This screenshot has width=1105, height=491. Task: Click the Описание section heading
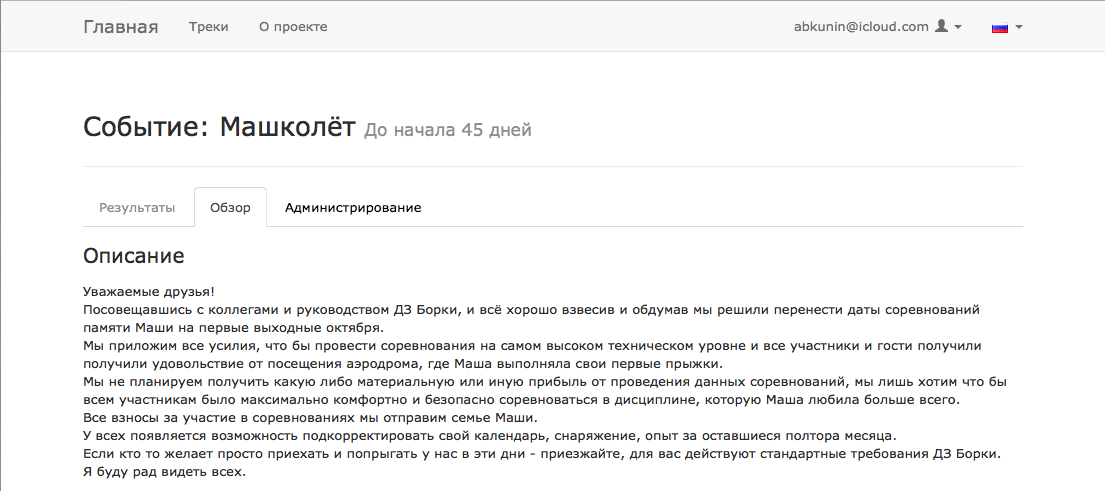coord(134,255)
